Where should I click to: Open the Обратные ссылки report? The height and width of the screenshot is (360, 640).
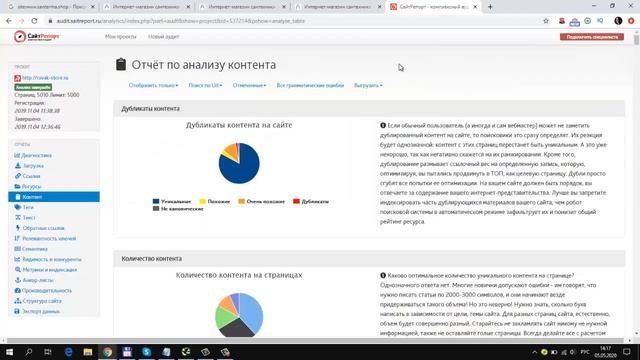coord(40,228)
